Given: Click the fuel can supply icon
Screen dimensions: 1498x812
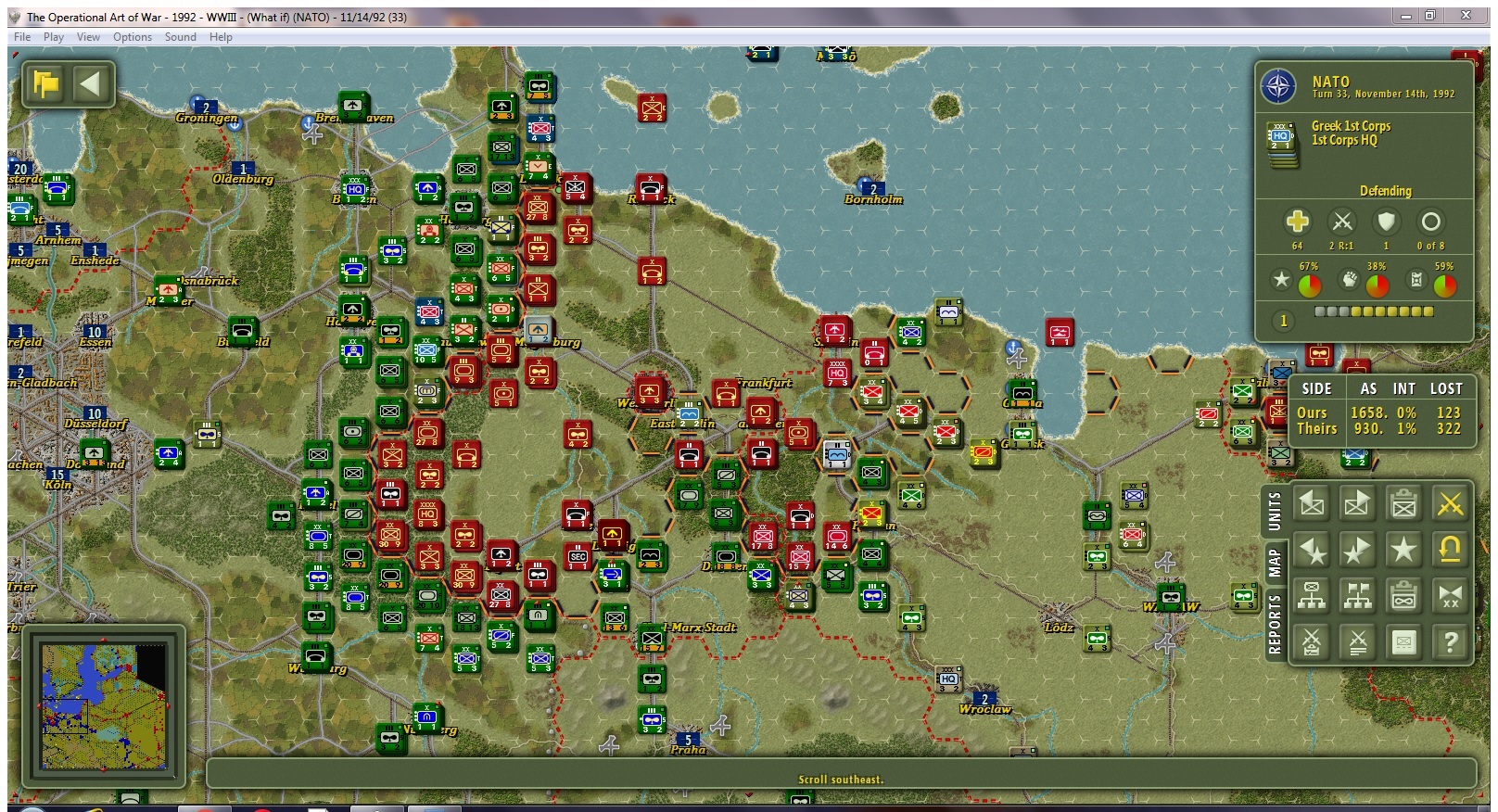Looking at the screenshot, I should click(1416, 279).
